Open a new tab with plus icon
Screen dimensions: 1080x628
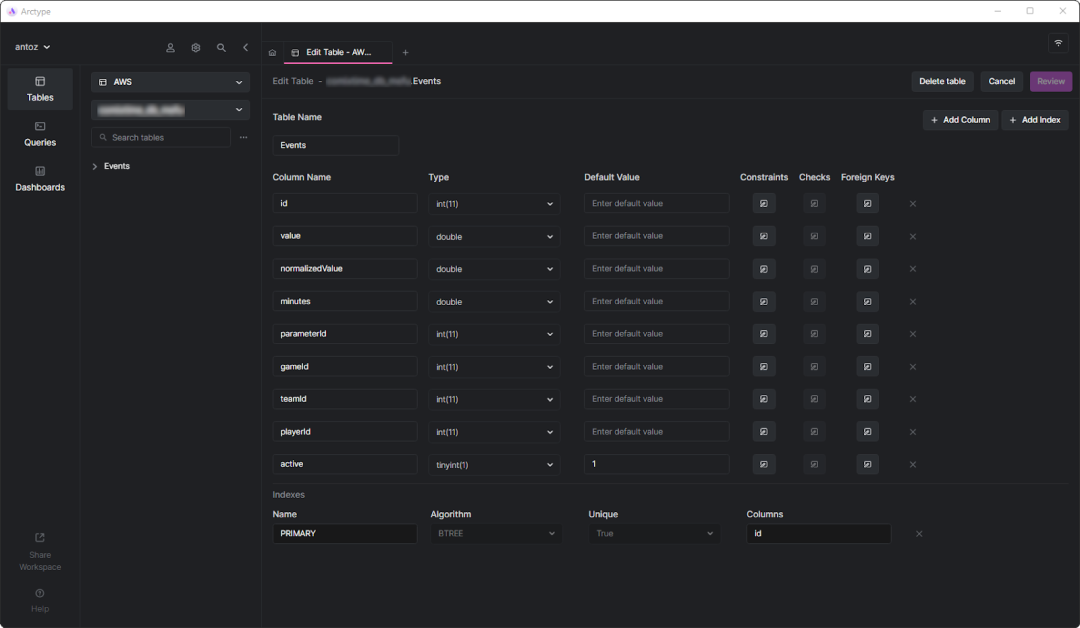pyautogui.click(x=405, y=52)
